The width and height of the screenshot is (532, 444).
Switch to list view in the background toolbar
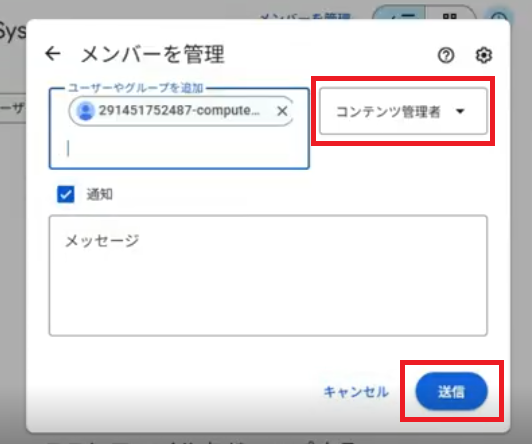tap(400, 14)
